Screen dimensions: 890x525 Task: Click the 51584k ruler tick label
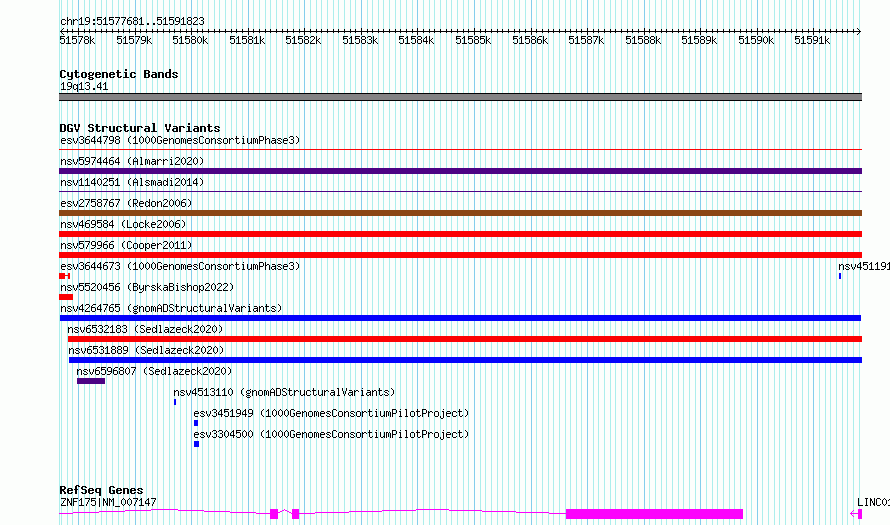(416, 40)
